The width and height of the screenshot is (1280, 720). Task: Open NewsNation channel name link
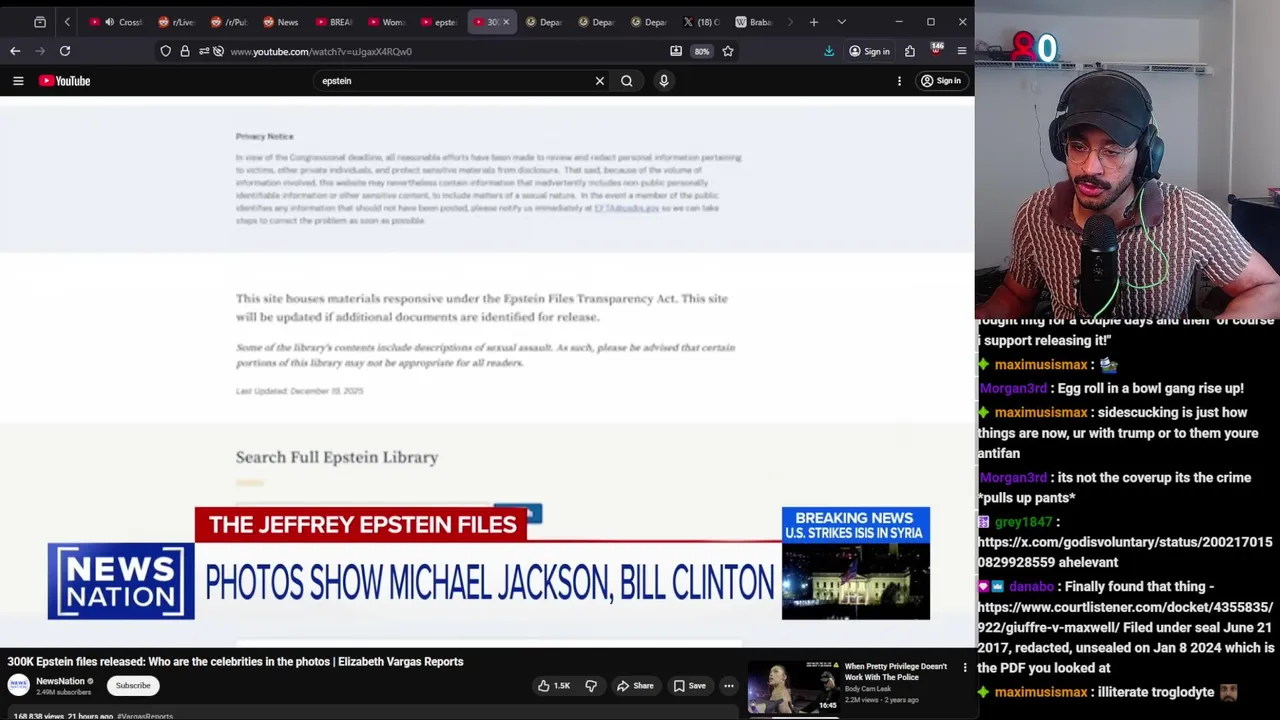[60, 681]
